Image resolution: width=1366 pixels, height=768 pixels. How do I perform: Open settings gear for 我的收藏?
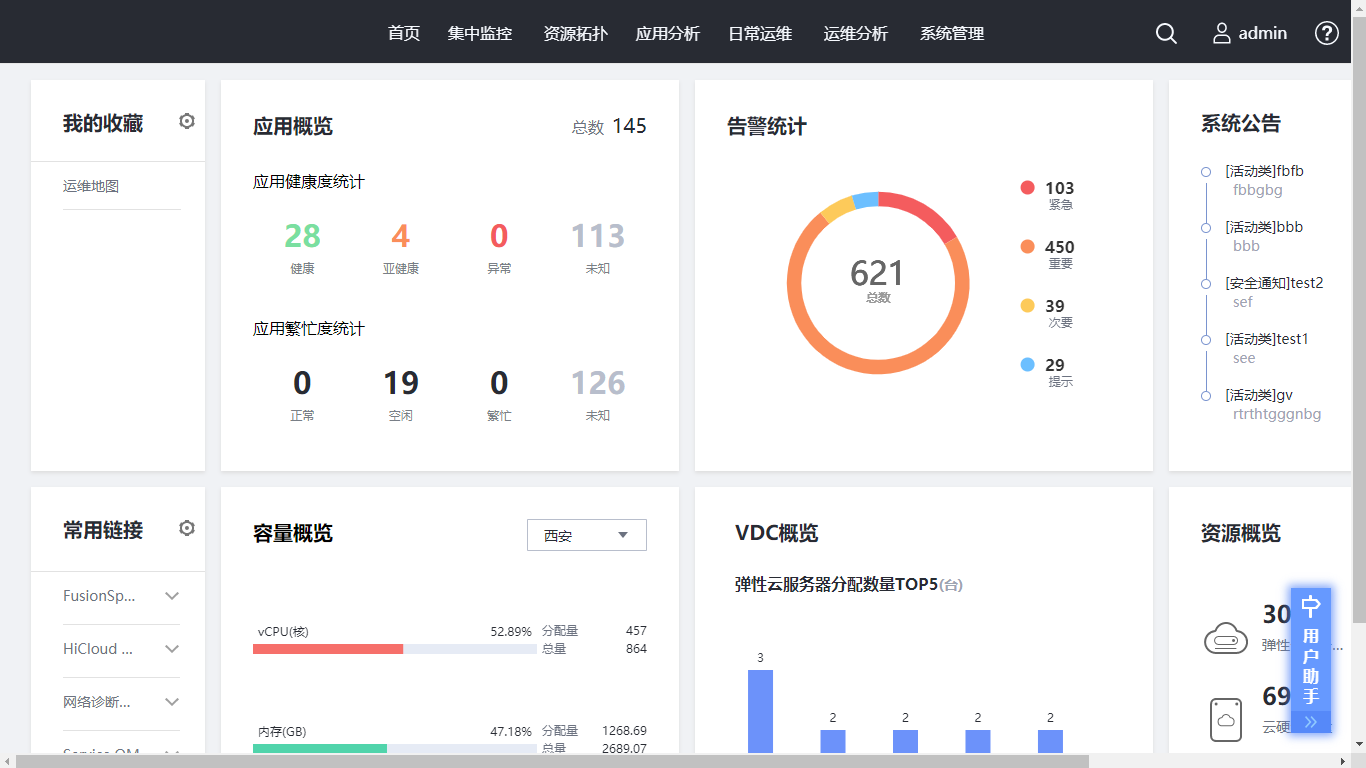coord(187,122)
